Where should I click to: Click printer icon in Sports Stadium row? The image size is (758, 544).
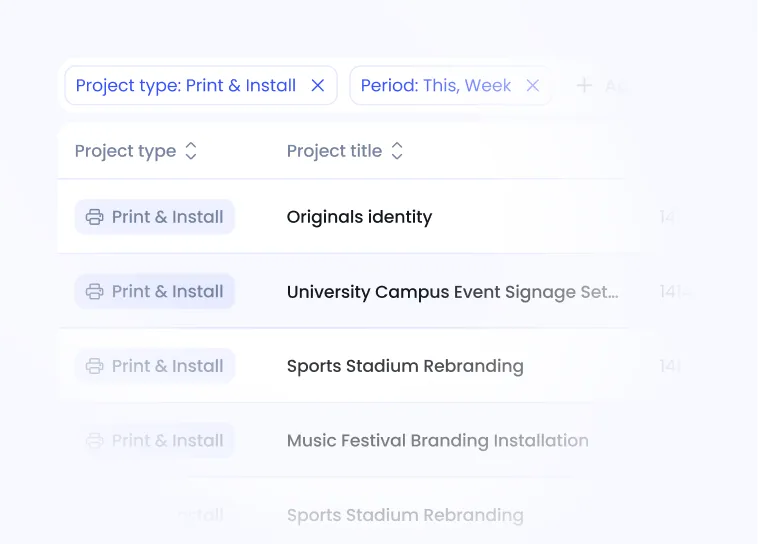tap(94, 366)
